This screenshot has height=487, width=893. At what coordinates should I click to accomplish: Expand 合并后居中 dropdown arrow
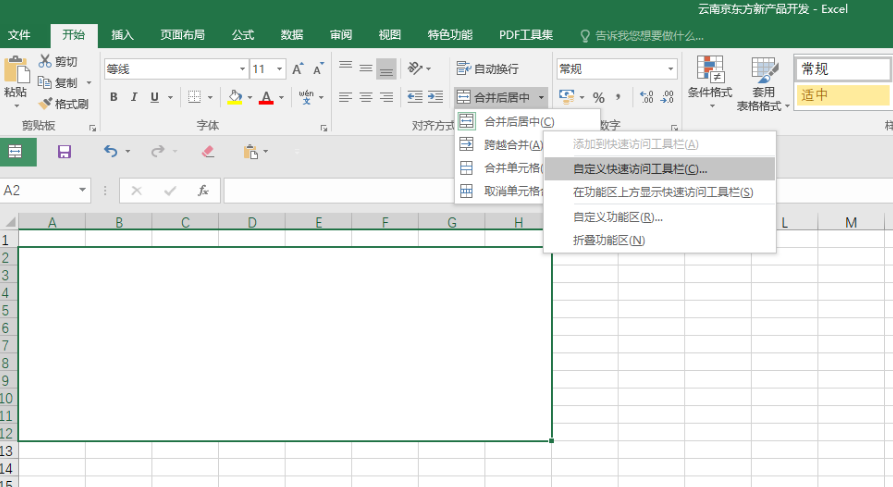[541, 97]
